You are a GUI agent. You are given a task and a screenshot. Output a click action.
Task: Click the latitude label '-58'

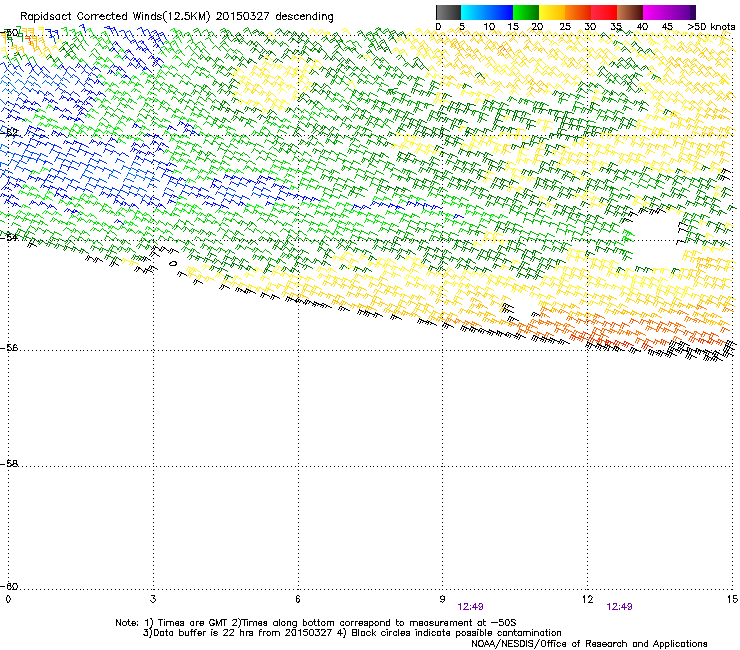[x=9, y=464]
